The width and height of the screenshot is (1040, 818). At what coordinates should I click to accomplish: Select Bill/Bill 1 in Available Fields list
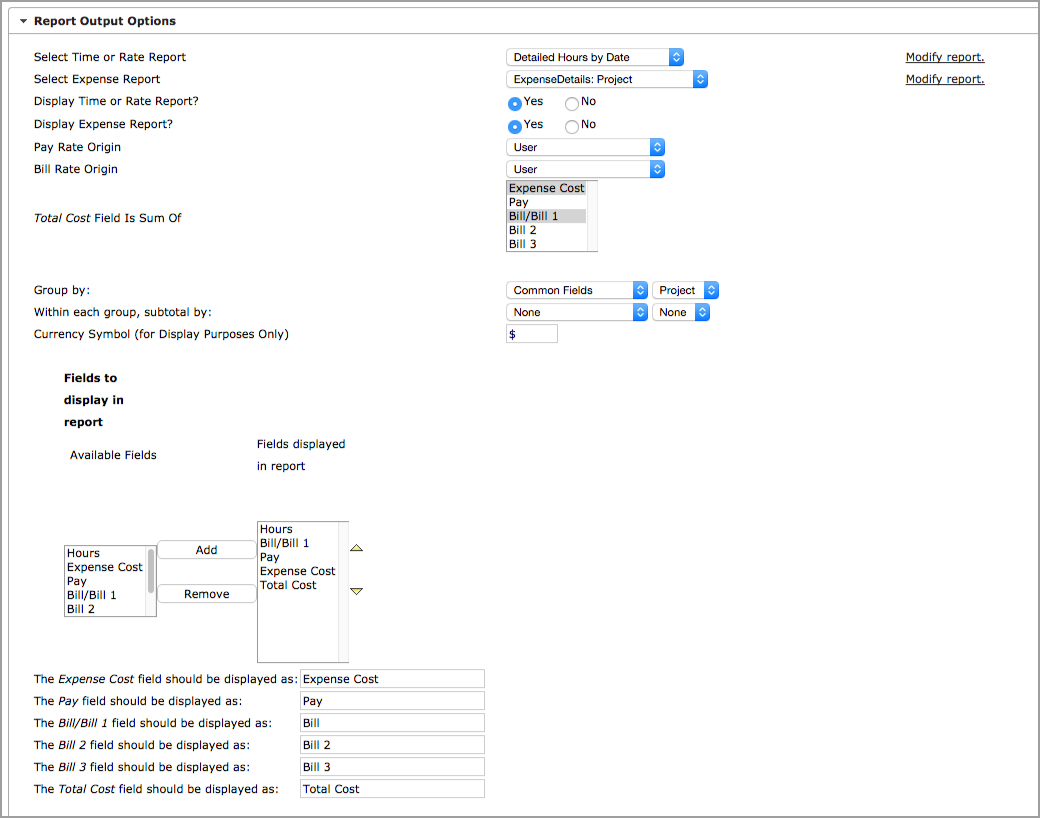coord(105,595)
